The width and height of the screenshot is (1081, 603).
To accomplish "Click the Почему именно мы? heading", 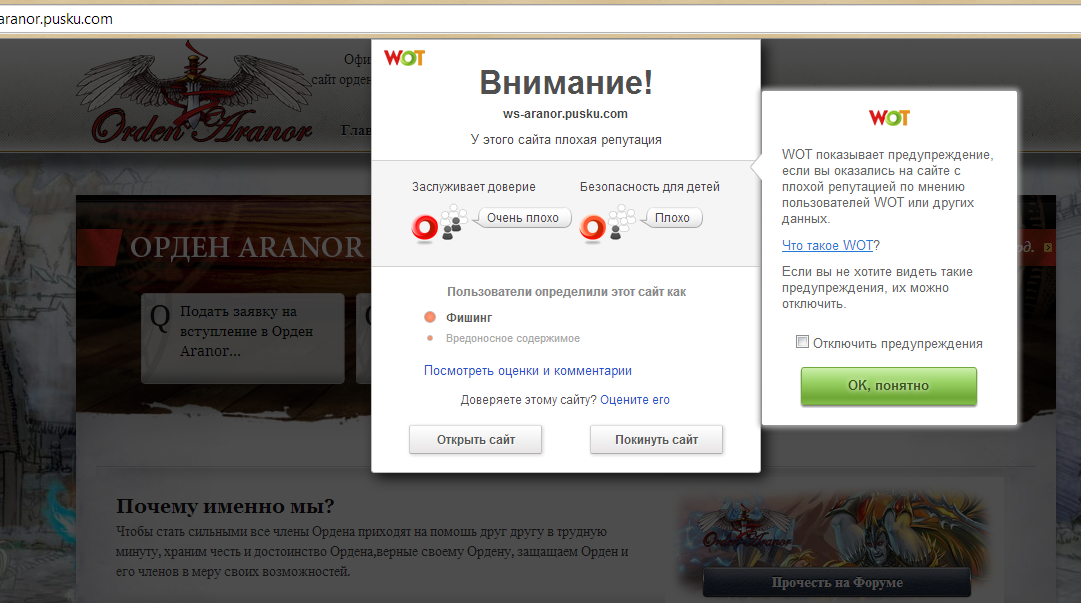I will coord(225,507).
